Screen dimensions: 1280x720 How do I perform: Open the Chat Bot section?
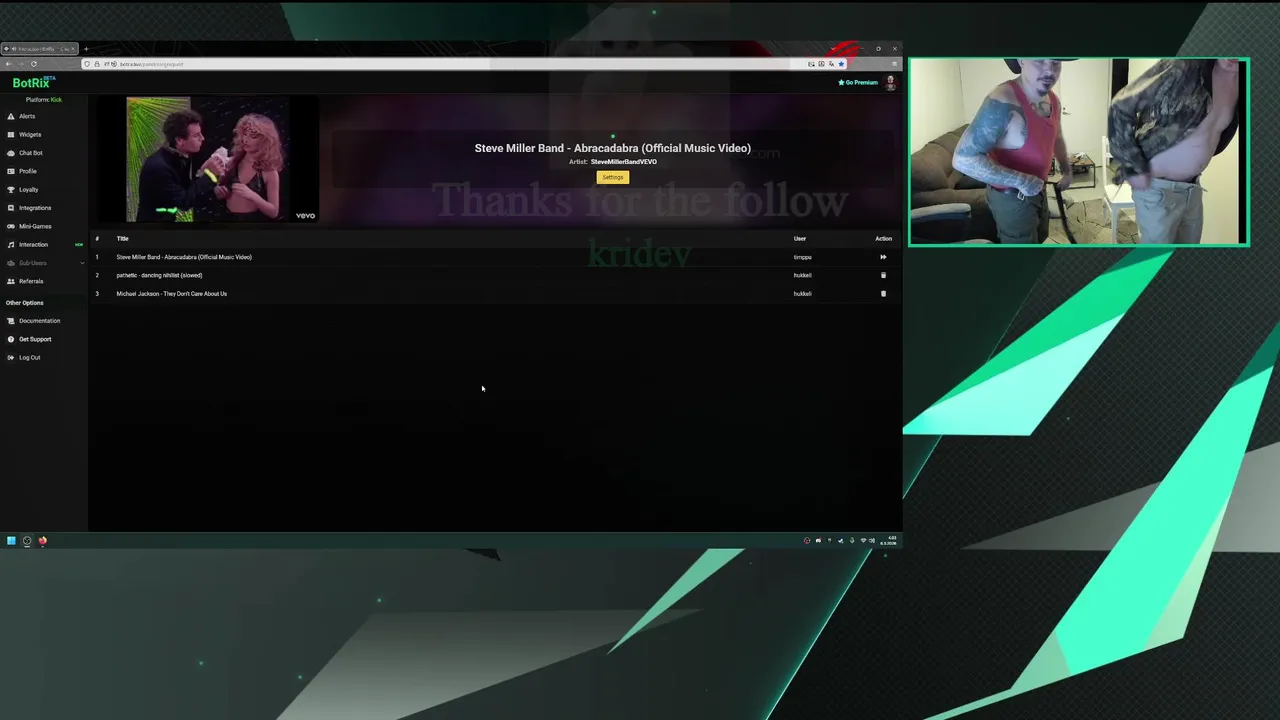(31, 153)
